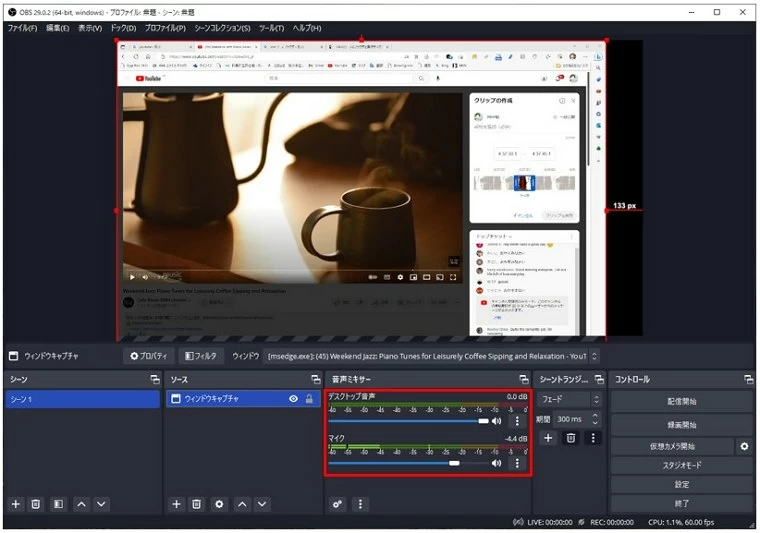Open scene filters icon in Scenes panel
This screenshot has height=533, width=760.
pyautogui.click(x=58, y=504)
